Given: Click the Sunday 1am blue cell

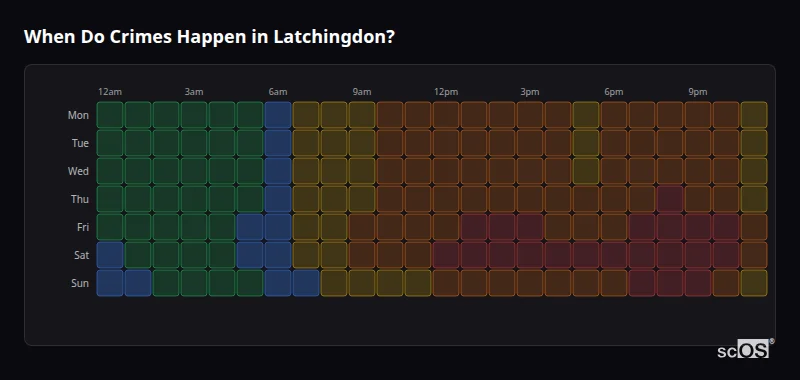Looking at the screenshot, I should (x=138, y=283).
